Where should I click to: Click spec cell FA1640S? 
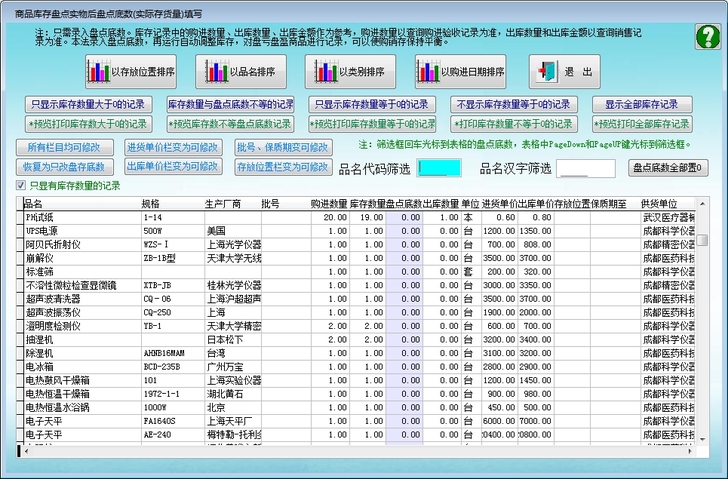[x=173, y=421]
